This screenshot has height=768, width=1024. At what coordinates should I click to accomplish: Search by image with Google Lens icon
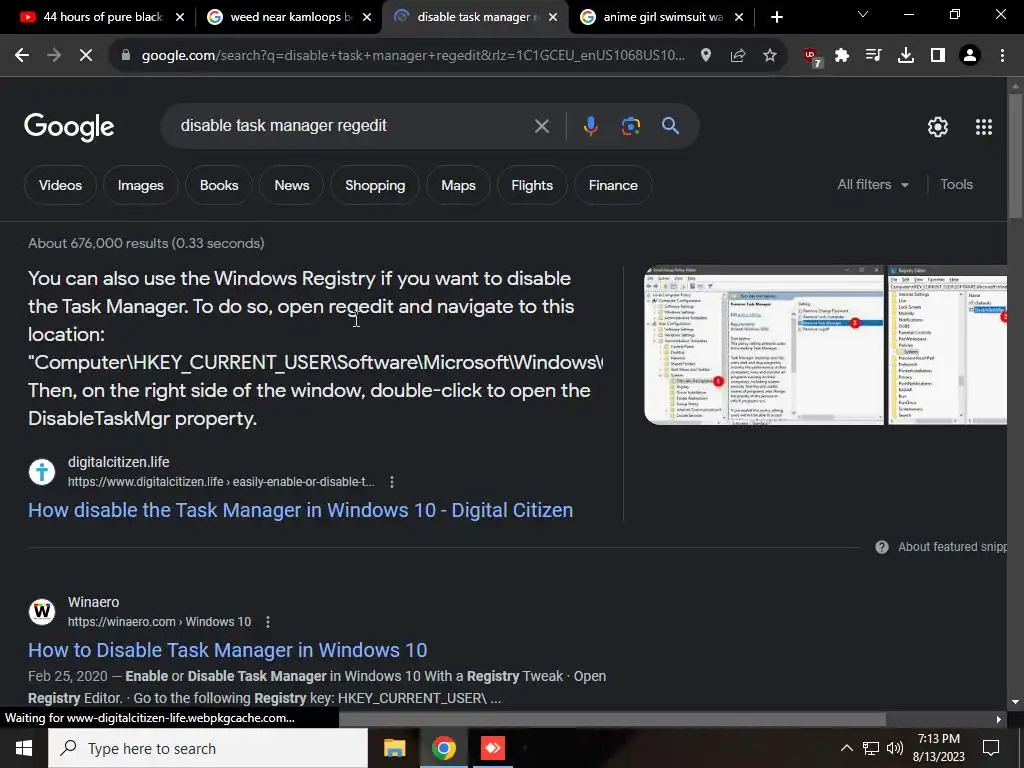pyautogui.click(x=630, y=126)
